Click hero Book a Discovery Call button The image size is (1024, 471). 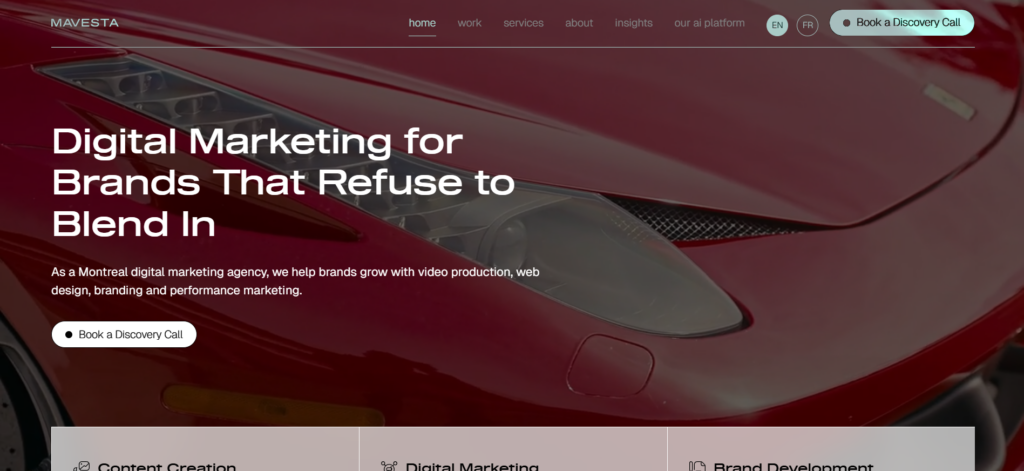coord(124,334)
